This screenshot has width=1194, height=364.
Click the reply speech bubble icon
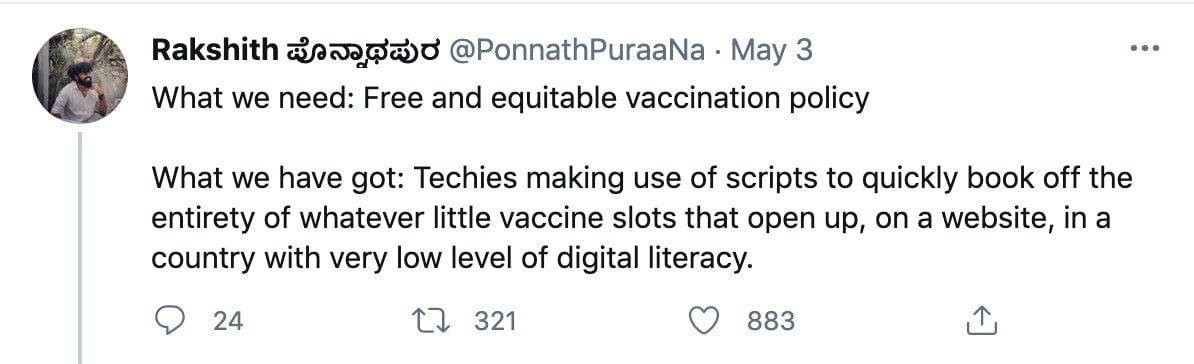(170, 321)
